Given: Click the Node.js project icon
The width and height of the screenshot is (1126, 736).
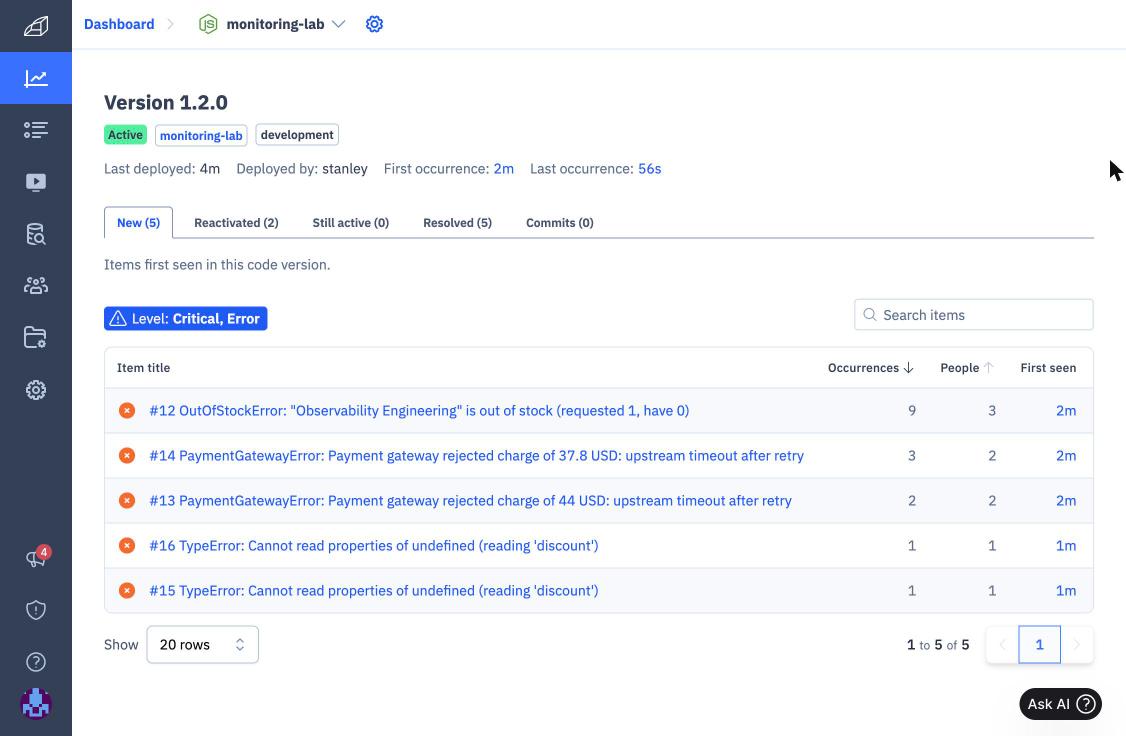Looking at the screenshot, I should 208,24.
